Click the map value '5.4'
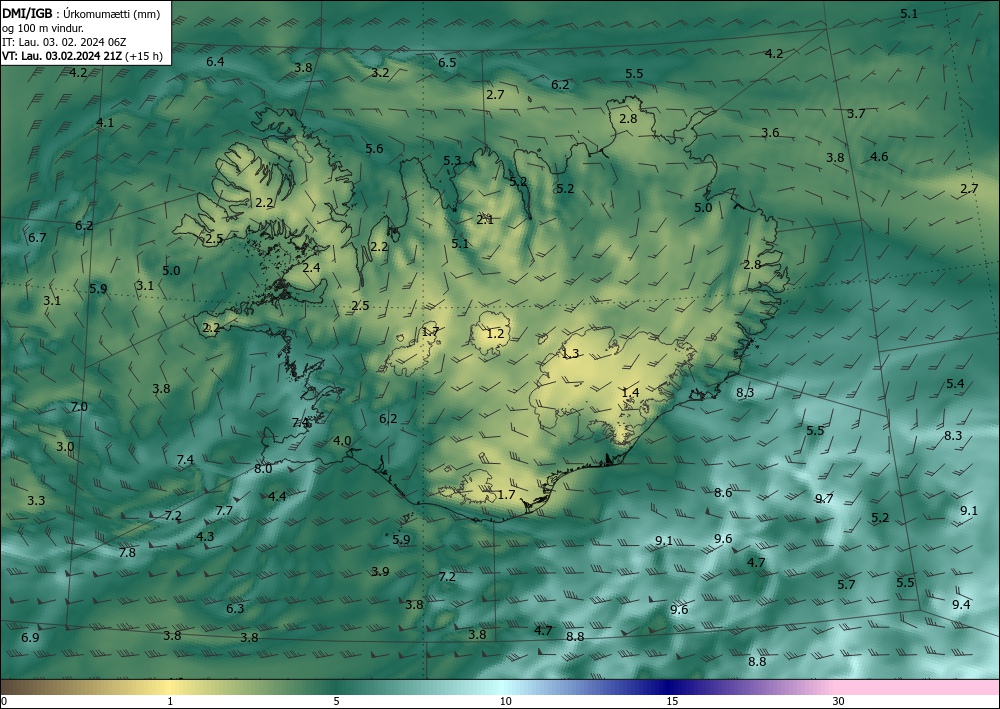This screenshot has width=1000, height=709. tap(955, 383)
